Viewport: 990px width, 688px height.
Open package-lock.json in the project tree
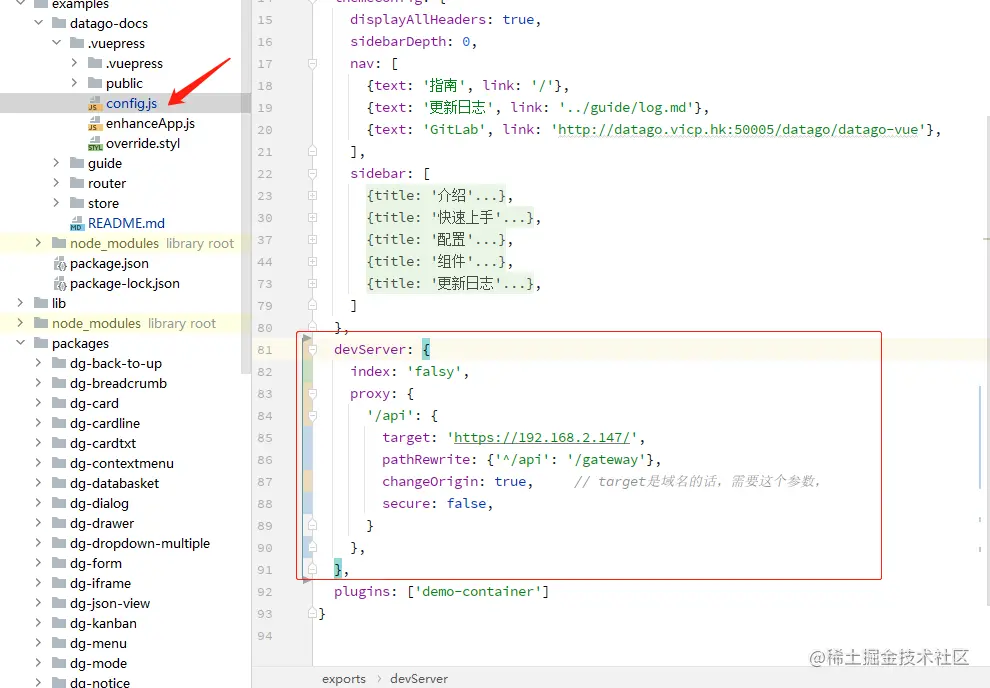(x=124, y=284)
